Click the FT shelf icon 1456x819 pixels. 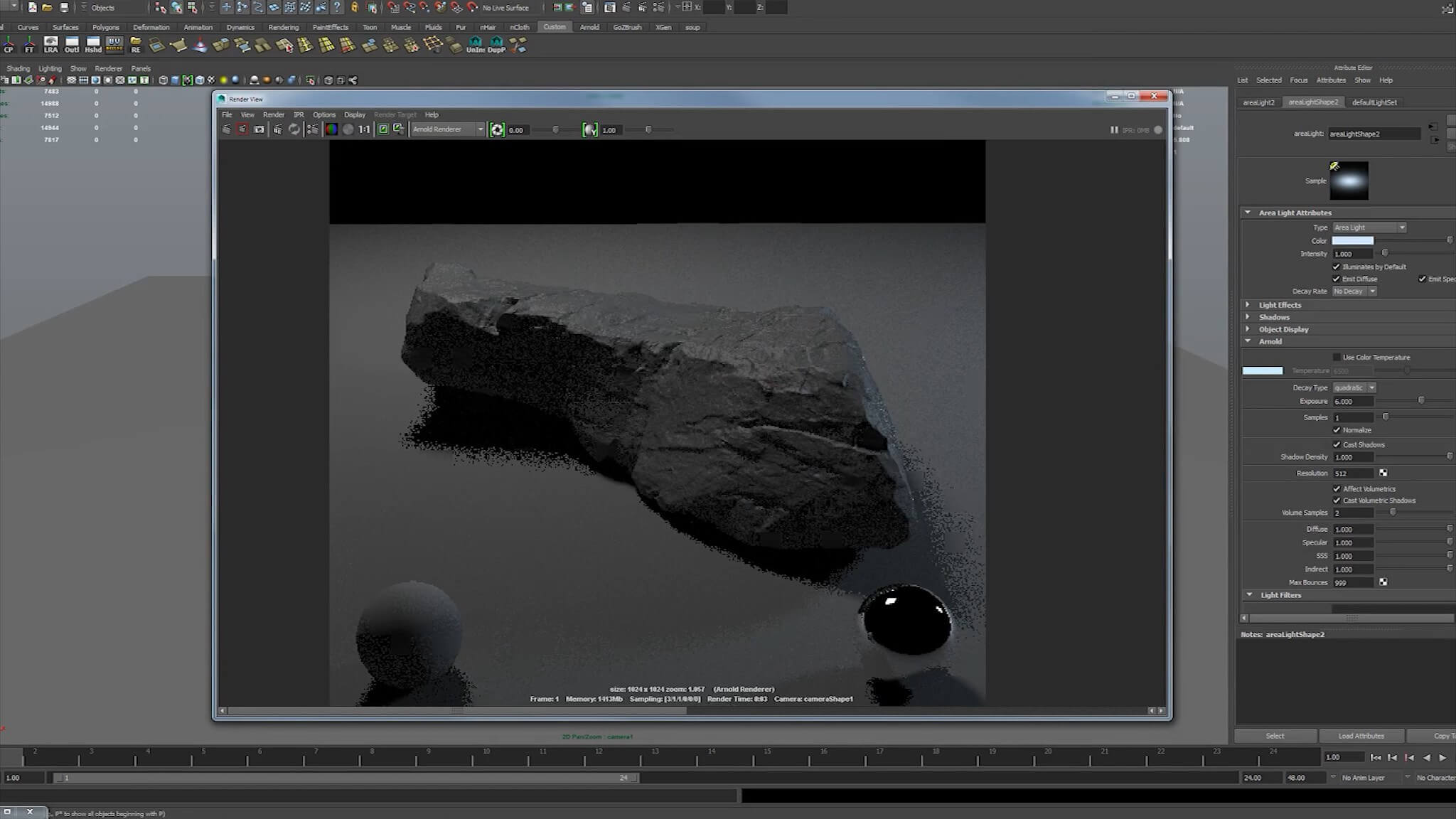click(29, 45)
